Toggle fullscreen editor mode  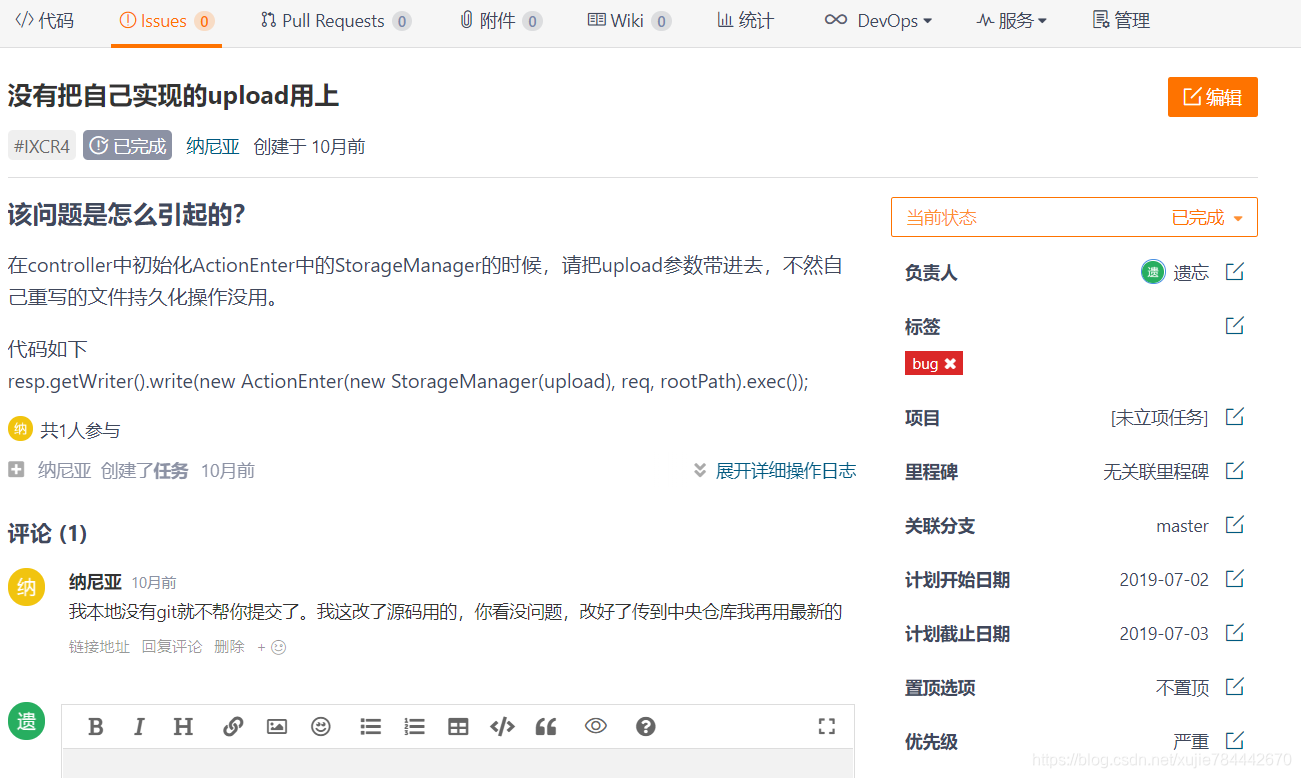pyautogui.click(x=827, y=727)
